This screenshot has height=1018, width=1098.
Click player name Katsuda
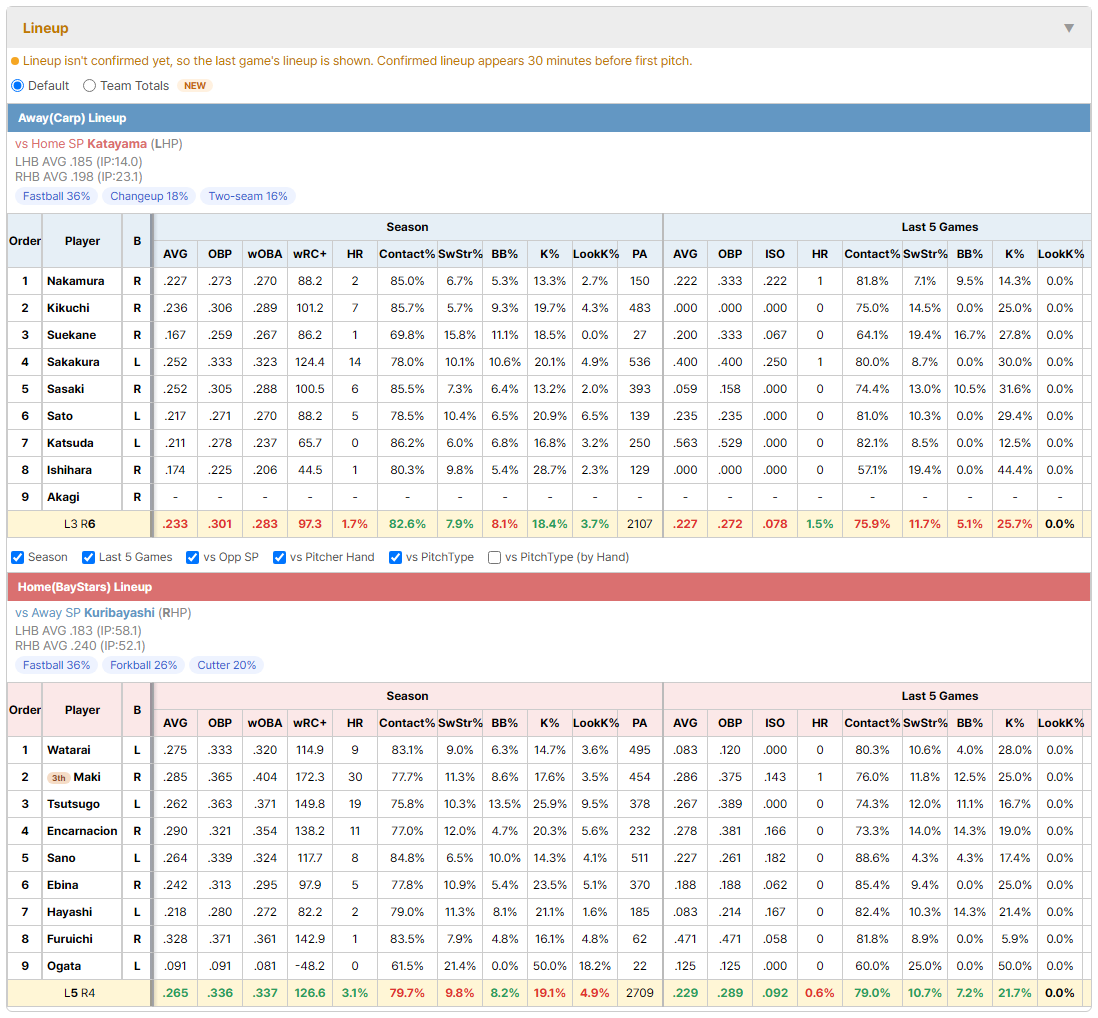70,443
